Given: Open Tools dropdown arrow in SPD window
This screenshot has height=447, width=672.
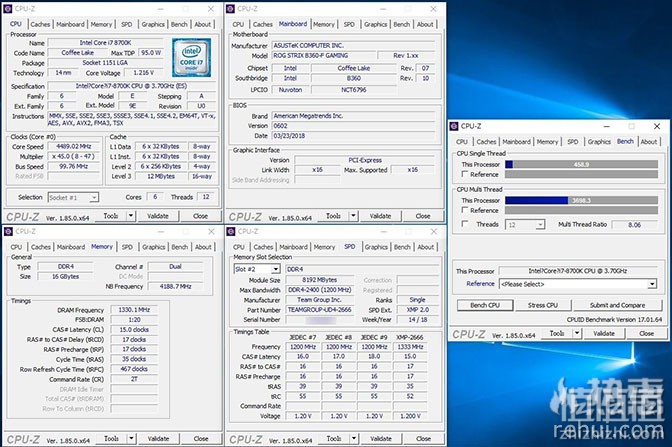Looking at the screenshot, I should click(x=354, y=438).
